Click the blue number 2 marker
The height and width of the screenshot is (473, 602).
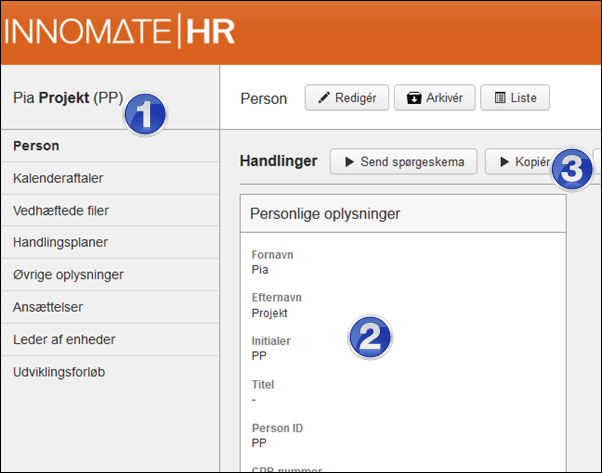click(369, 336)
